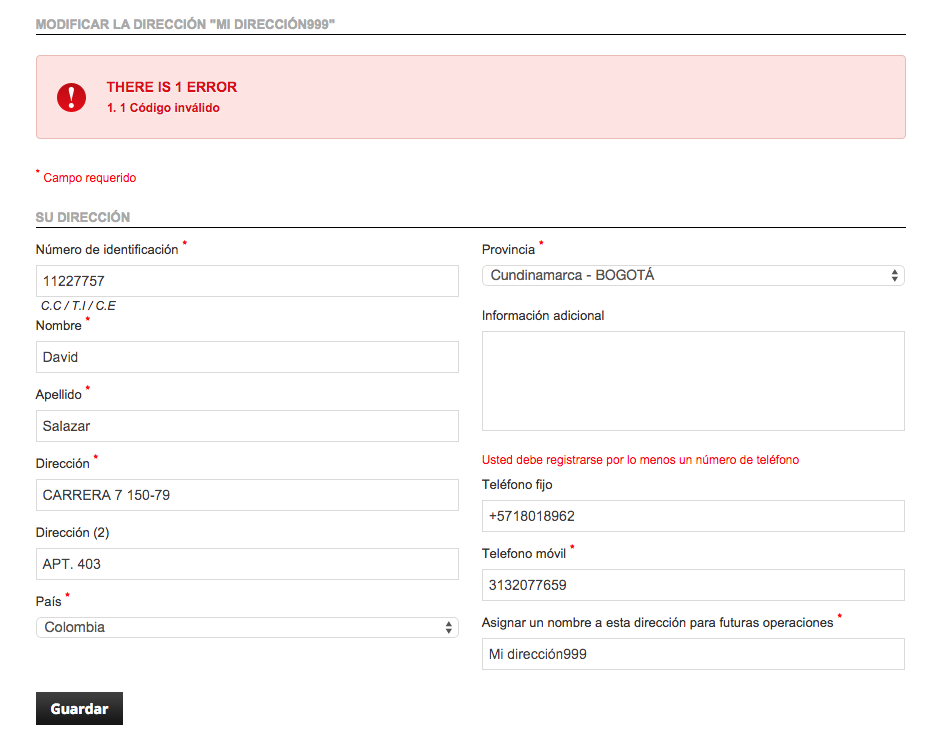The width and height of the screenshot is (932, 750).
Task: Click the Nombre field containing David
Action: click(247, 357)
